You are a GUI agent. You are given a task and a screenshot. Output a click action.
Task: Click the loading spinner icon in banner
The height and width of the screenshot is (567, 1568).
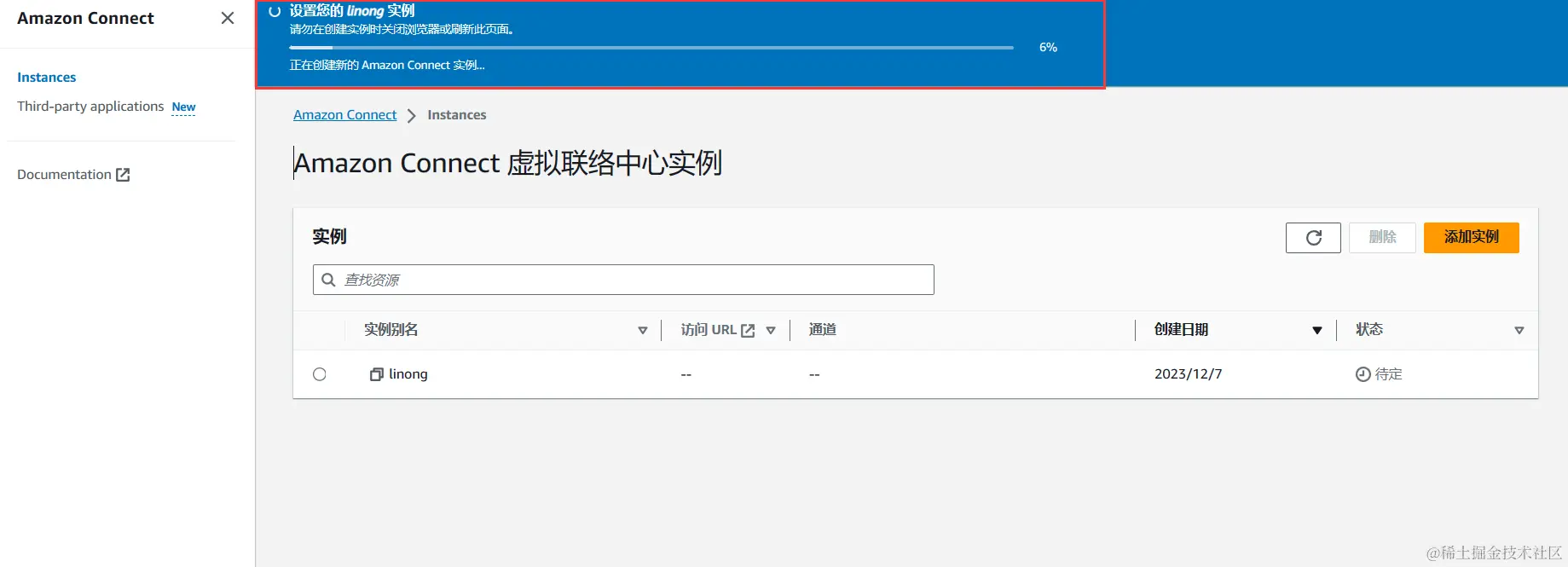275,12
